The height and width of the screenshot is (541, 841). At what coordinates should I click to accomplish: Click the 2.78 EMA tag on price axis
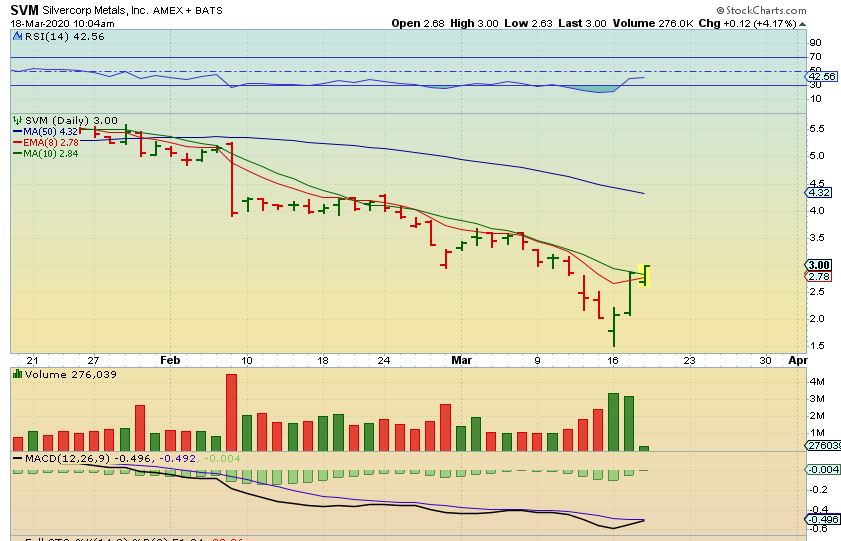pyautogui.click(x=820, y=277)
